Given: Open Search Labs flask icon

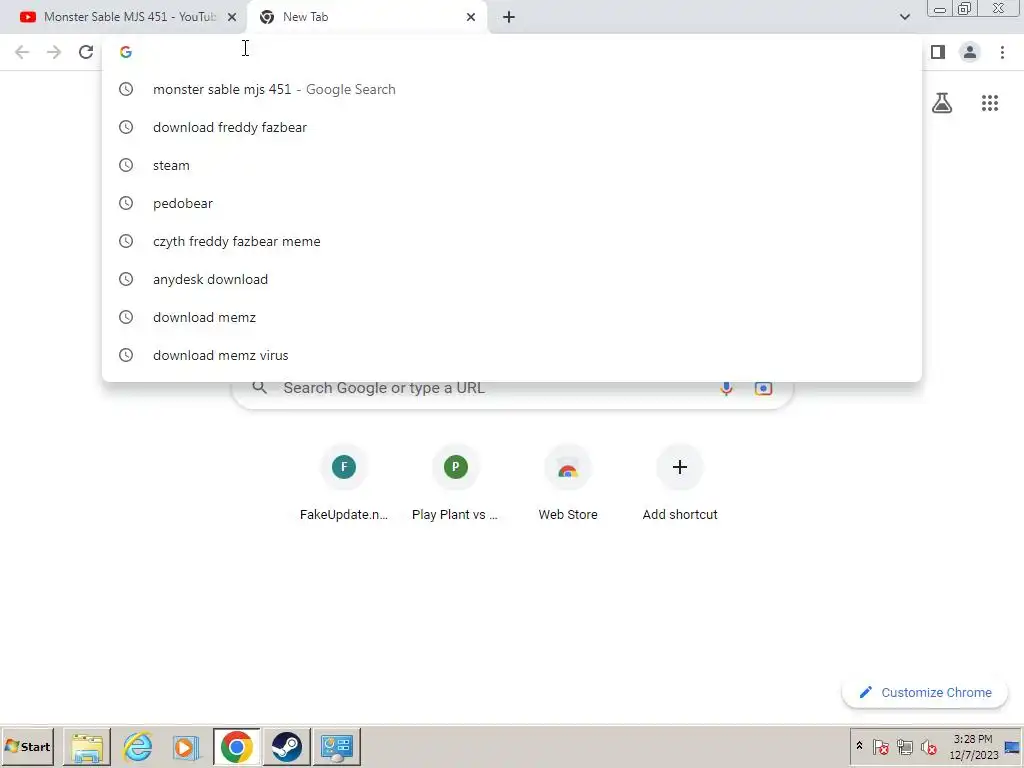Looking at the screenshot, I should 942,103.
